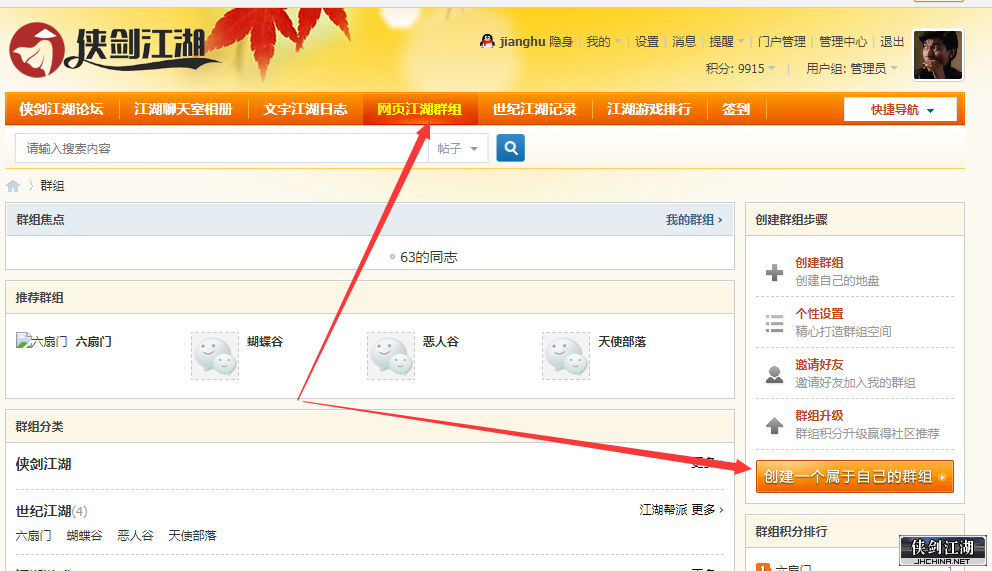Open the 侠剑江湖 category heading
This screenshot has height=571, width=992.
(x=44, y=464)
